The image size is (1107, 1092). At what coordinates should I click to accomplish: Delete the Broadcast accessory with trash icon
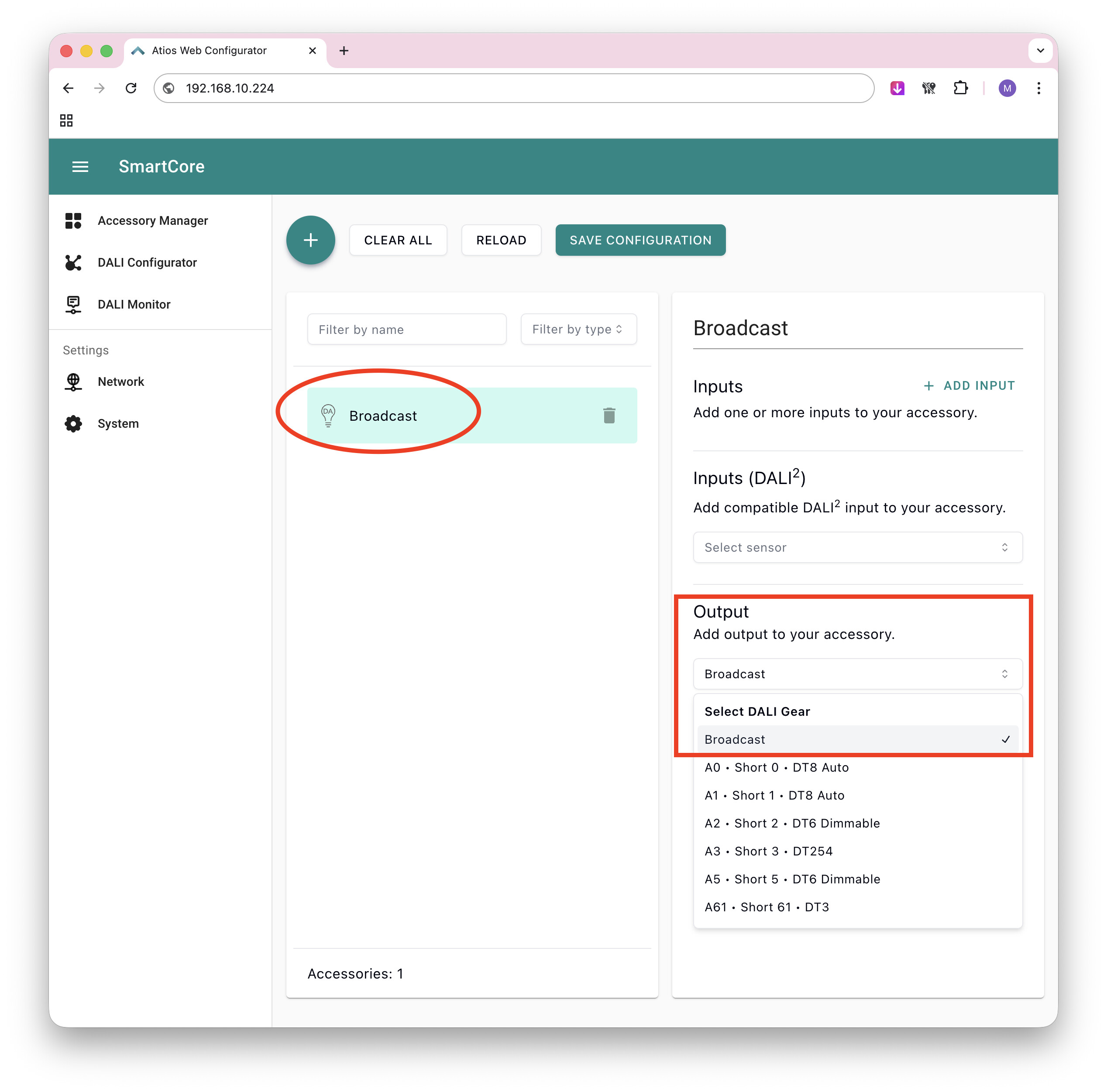point(609,416)
